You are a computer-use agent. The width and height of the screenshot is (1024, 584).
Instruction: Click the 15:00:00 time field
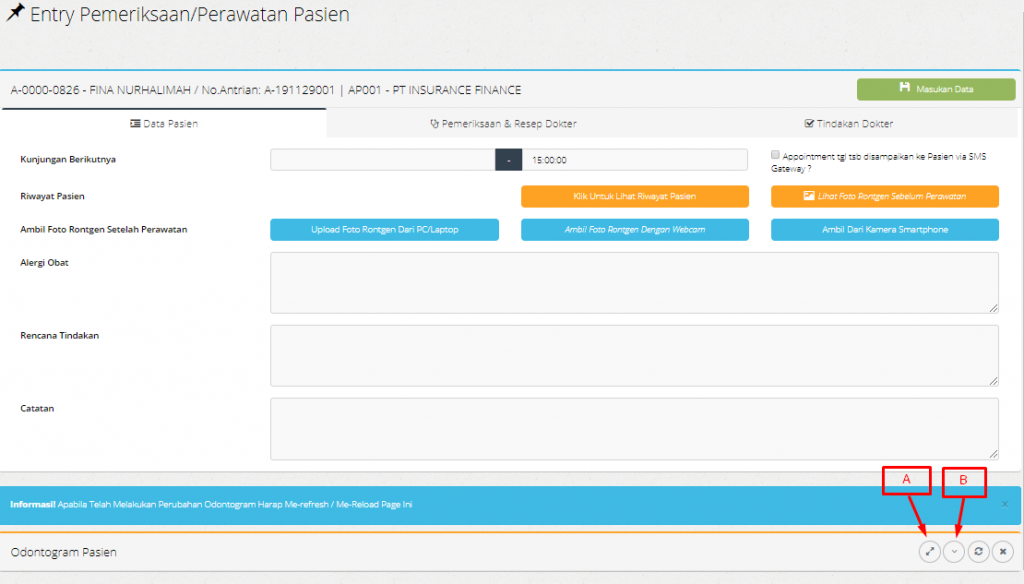pyautogui.click(x=635, y=160)
